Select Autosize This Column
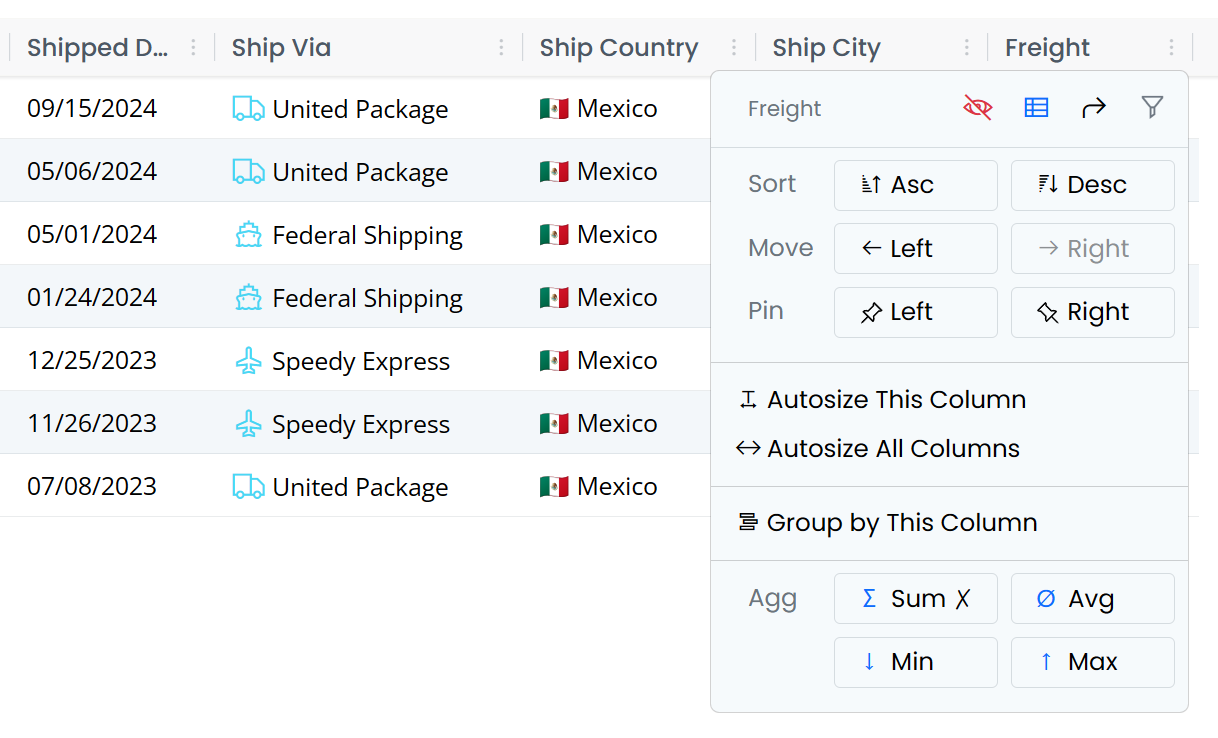Viewport: 1218px width, 738px height. pos(896,400)
